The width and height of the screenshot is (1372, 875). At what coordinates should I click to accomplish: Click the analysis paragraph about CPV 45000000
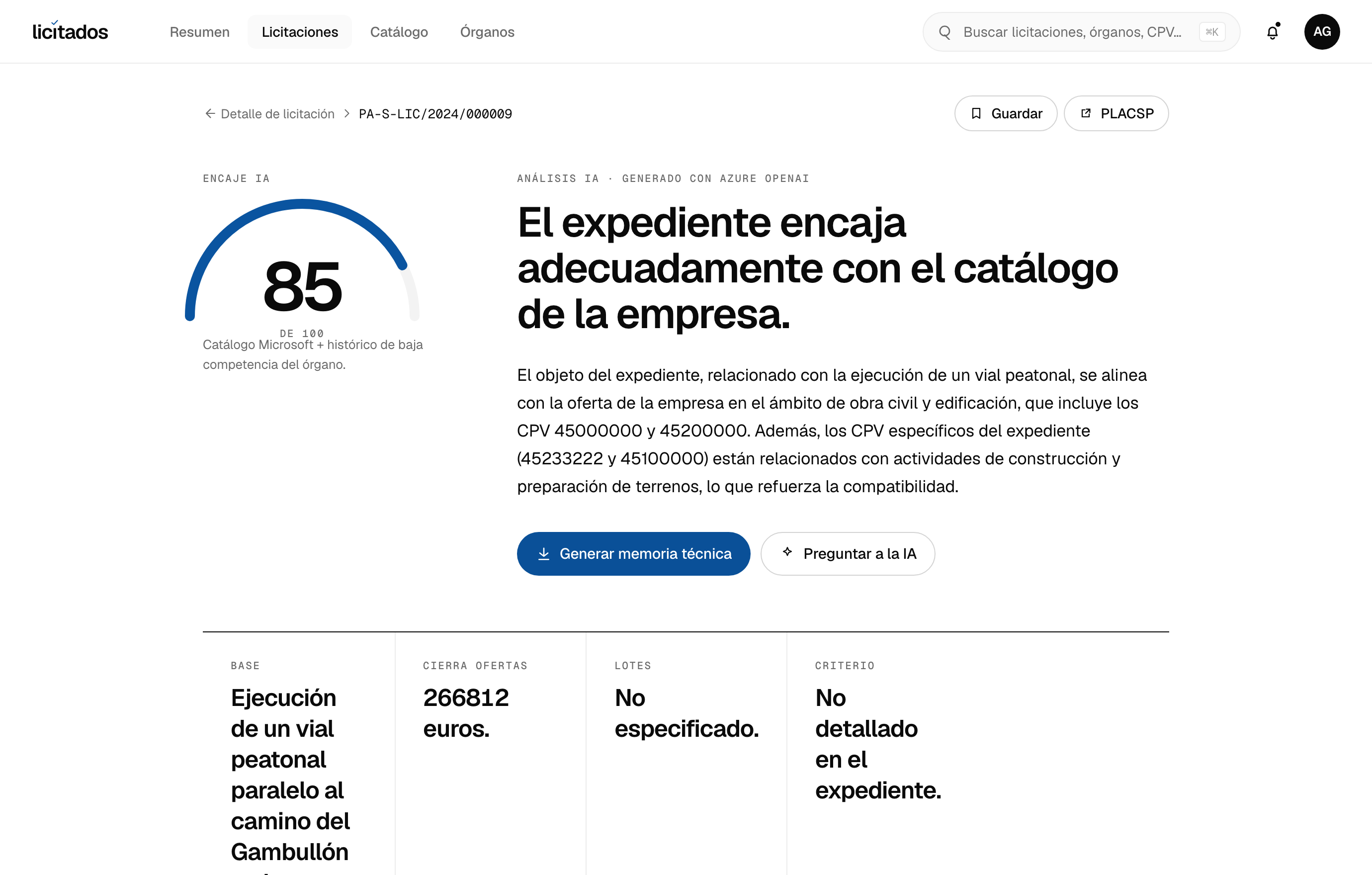(x=831, y=431)
